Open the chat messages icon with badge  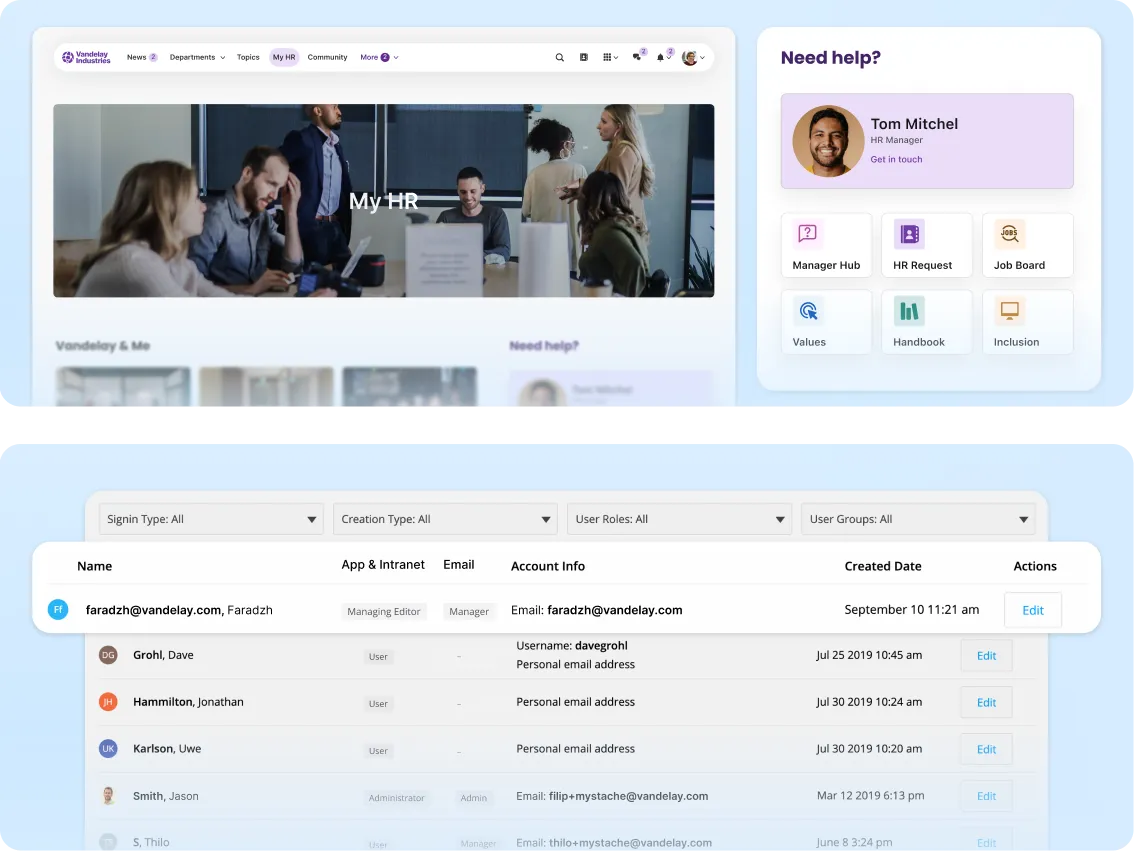[x=637, y=57]
